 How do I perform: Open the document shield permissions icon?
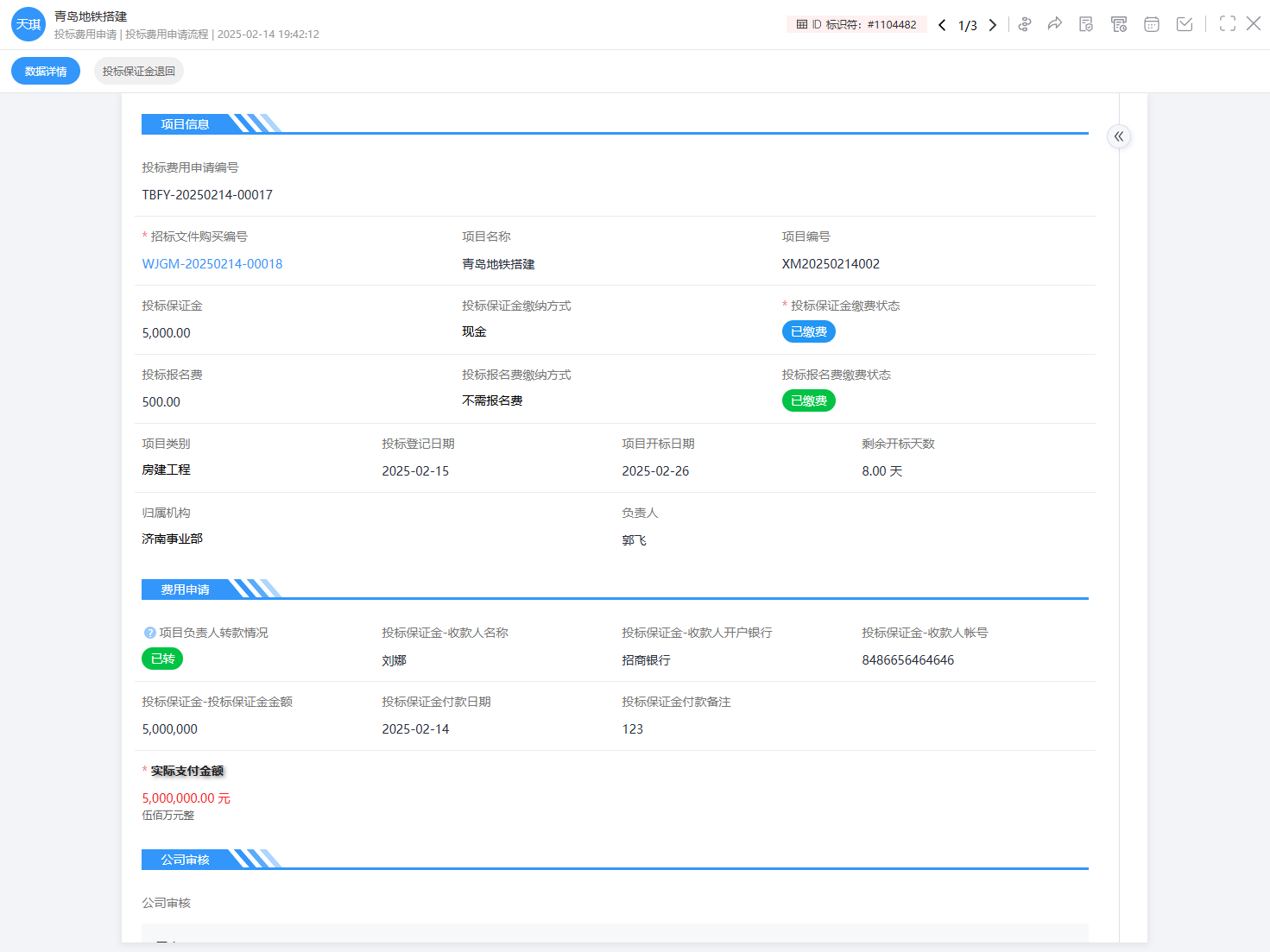pyautogui.click(x=1086, y=24)
